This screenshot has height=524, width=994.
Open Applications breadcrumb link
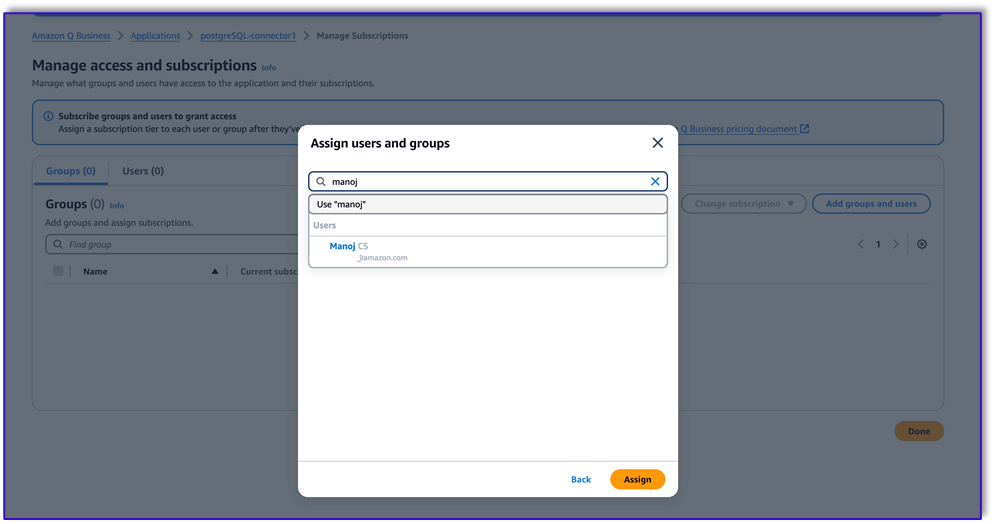[x=155, y=36]
